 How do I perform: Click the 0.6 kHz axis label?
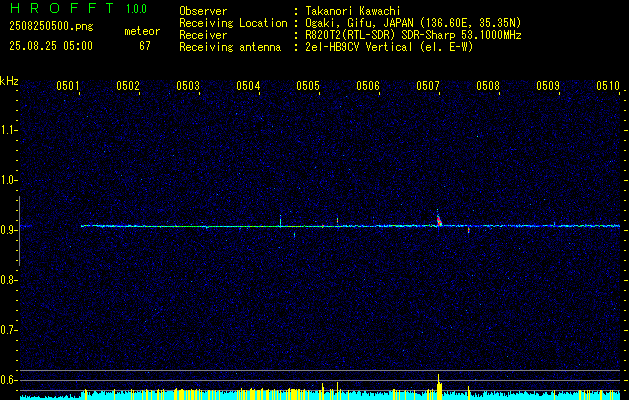(x=8, y=380)
